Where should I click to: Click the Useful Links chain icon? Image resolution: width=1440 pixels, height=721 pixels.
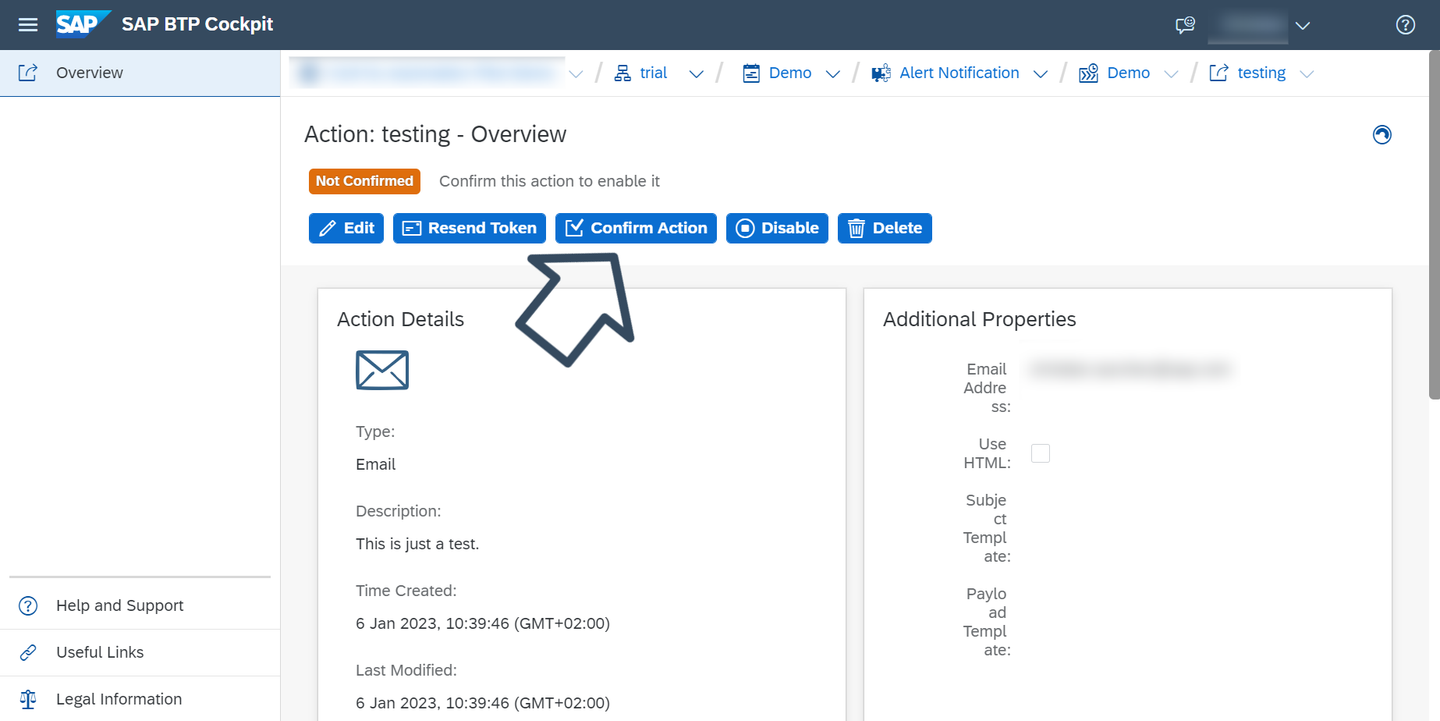(x=28, y=653)
